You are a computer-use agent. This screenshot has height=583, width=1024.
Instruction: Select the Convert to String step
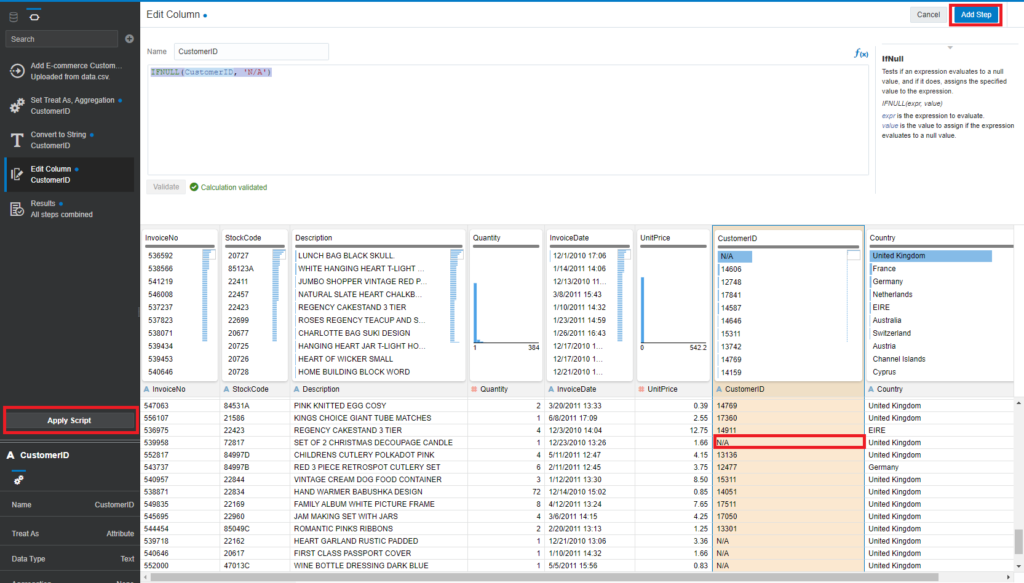(x=69, y=140)
